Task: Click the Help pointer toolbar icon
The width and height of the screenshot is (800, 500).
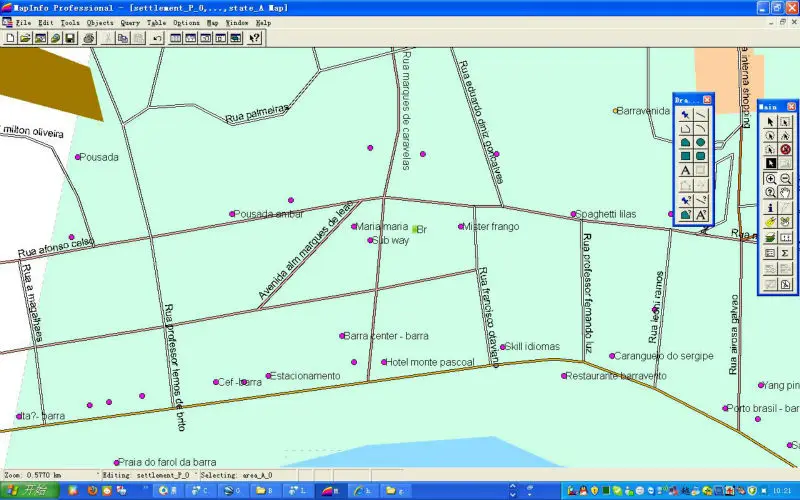Action: tap(254, 38)
